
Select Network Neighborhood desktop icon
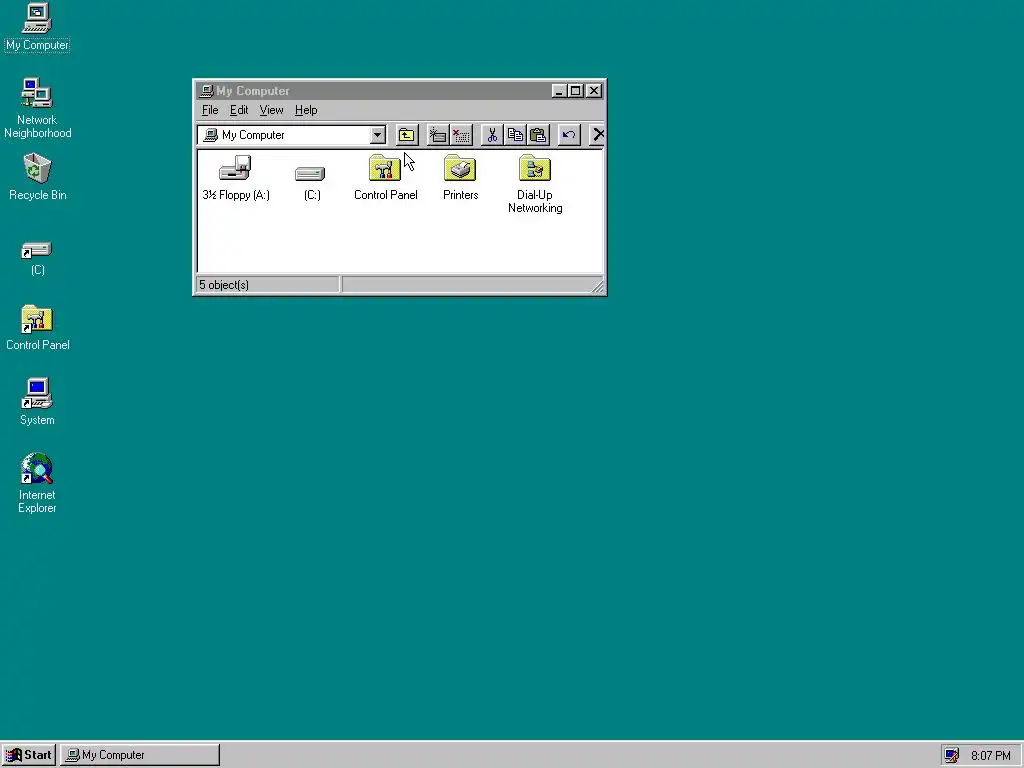click(37, 108)
